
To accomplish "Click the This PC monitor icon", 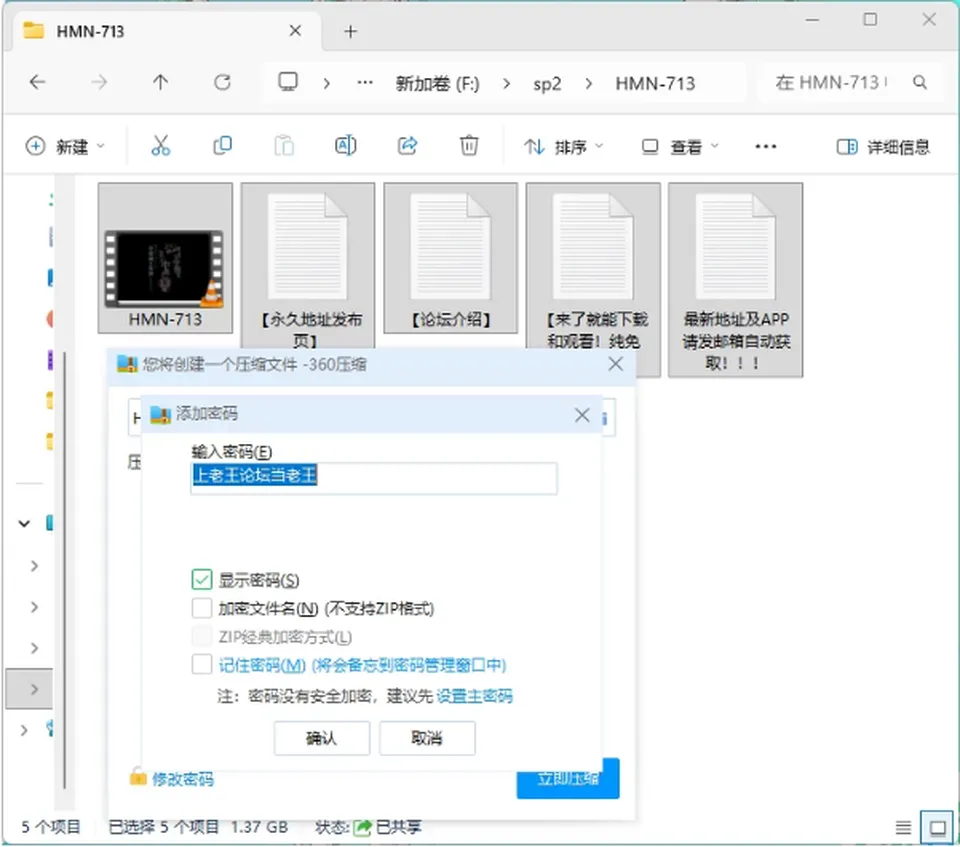I will [x=288, y=81].
